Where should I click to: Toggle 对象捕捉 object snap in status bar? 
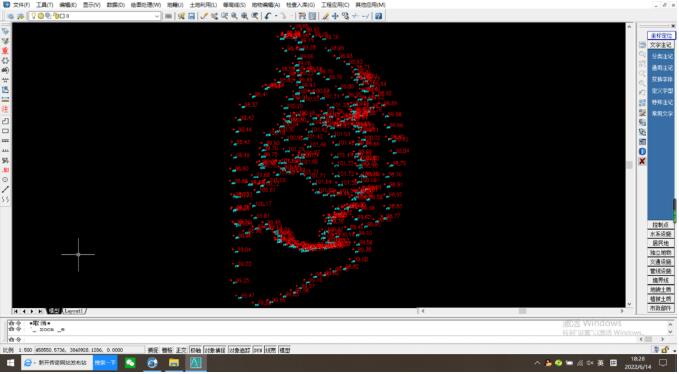tap(214, 350)
